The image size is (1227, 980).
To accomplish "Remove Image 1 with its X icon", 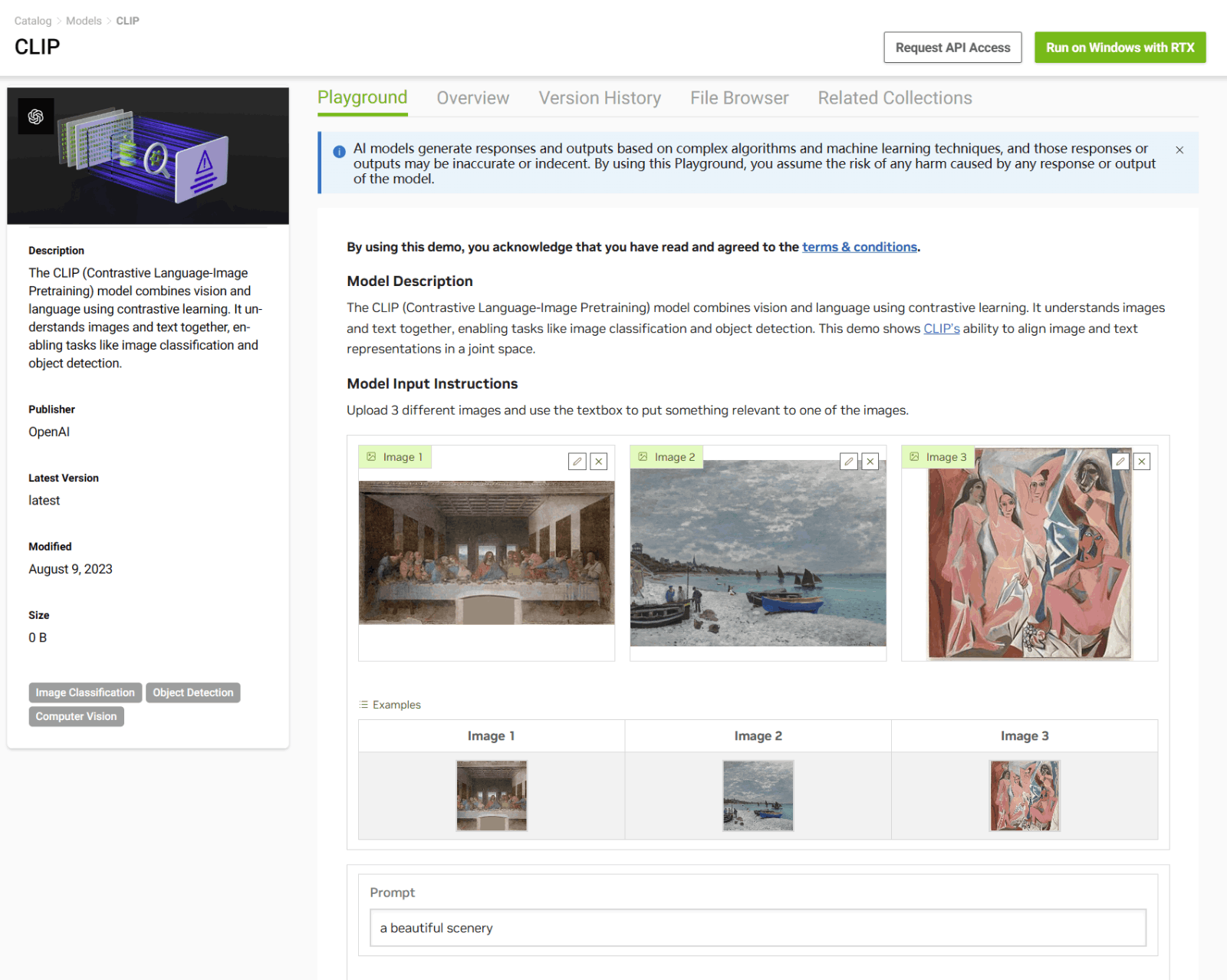I will click(599, 461).
